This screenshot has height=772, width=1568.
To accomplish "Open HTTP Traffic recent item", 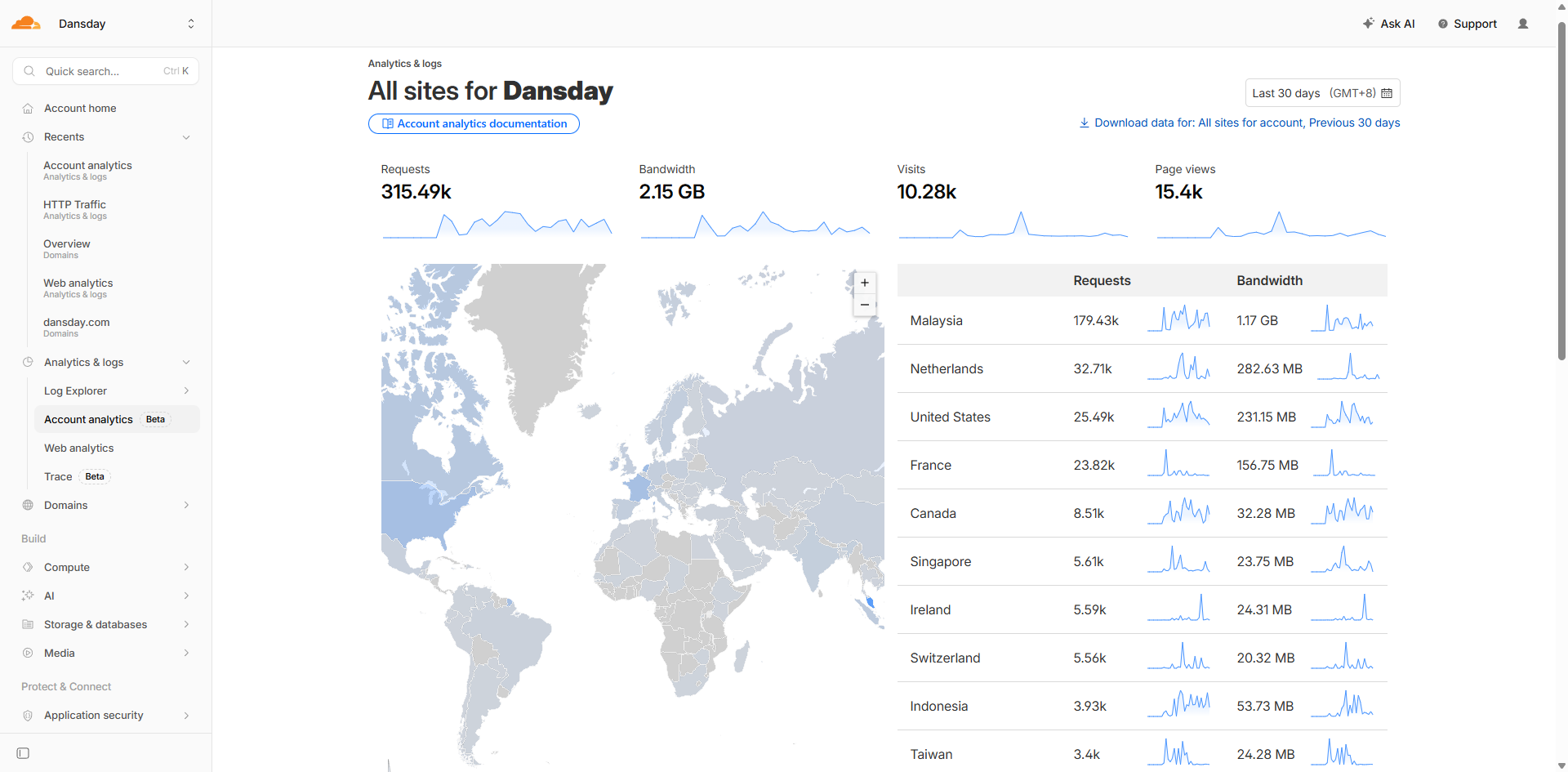I will coord(74,209).
